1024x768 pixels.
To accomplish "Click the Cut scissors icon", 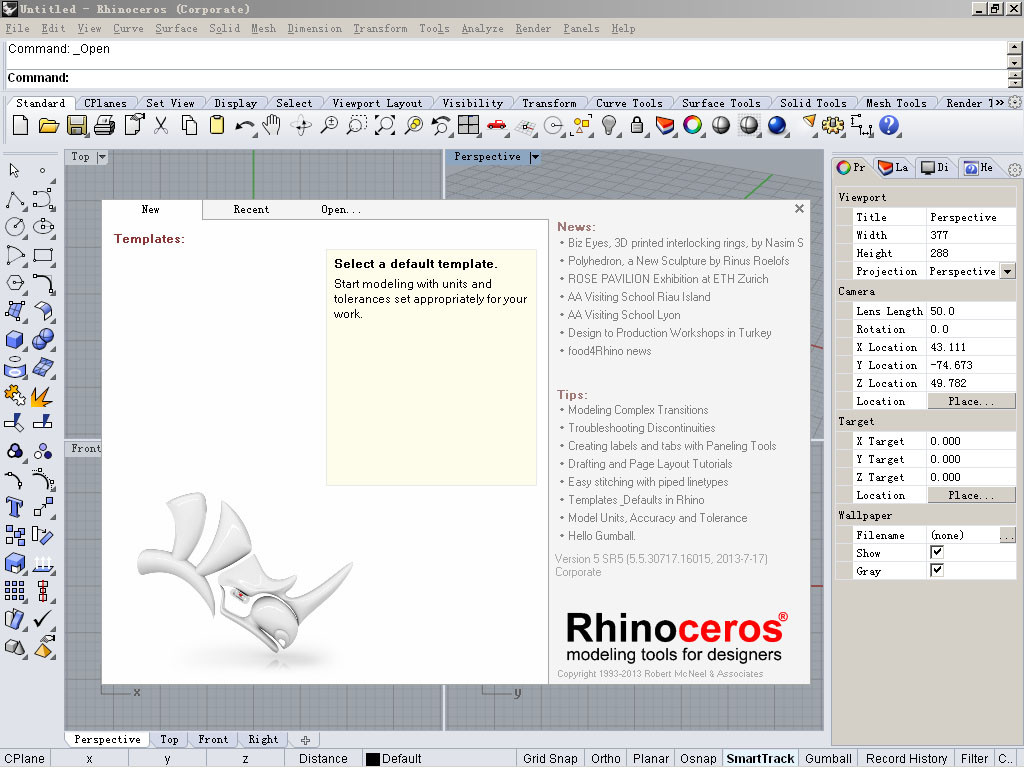I will coord(161,125).
